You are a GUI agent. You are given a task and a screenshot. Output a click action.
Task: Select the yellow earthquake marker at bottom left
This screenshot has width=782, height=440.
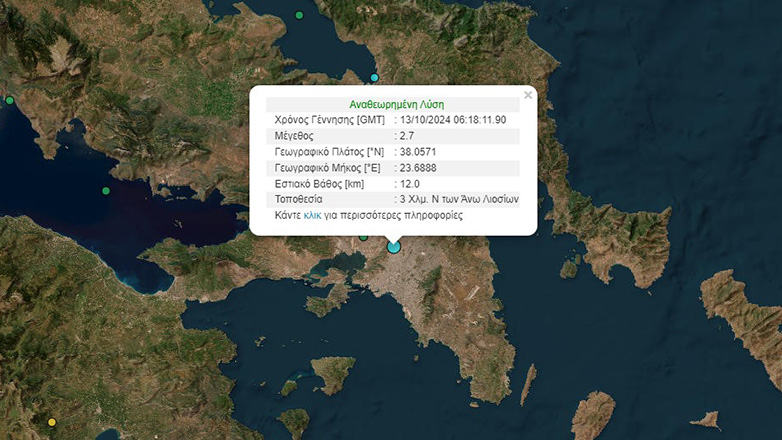tap(51, 423)
